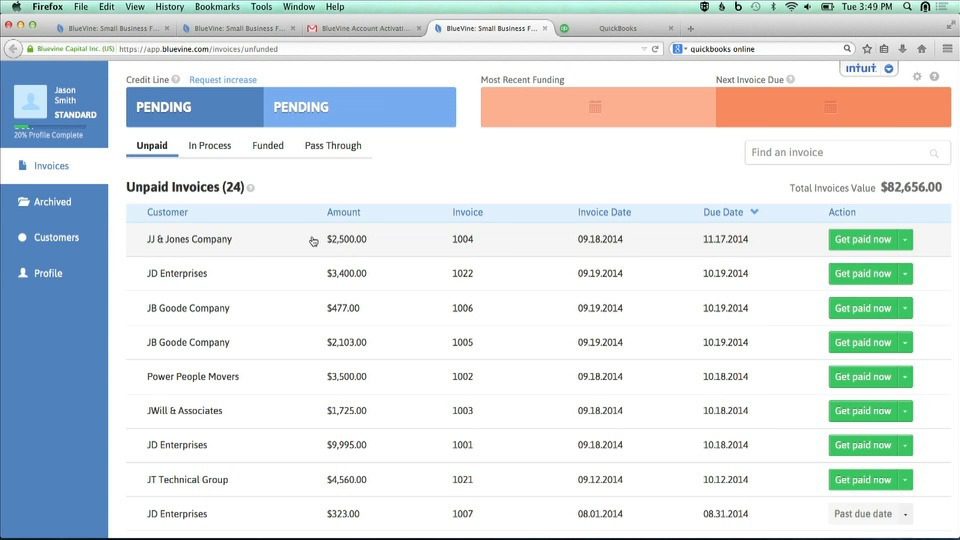Click the Credit Line info icon
The image size is (960, 540).
[x=176, y=80]
